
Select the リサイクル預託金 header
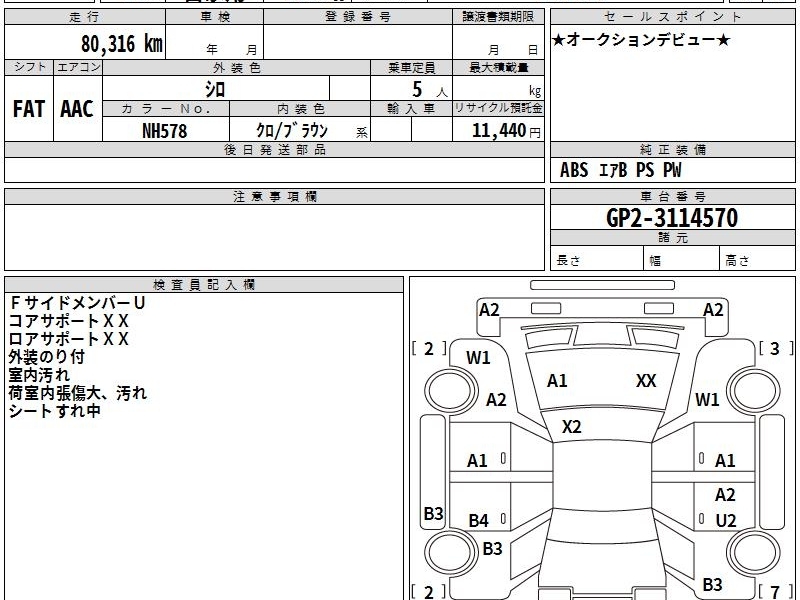click(x=498, y=109)
